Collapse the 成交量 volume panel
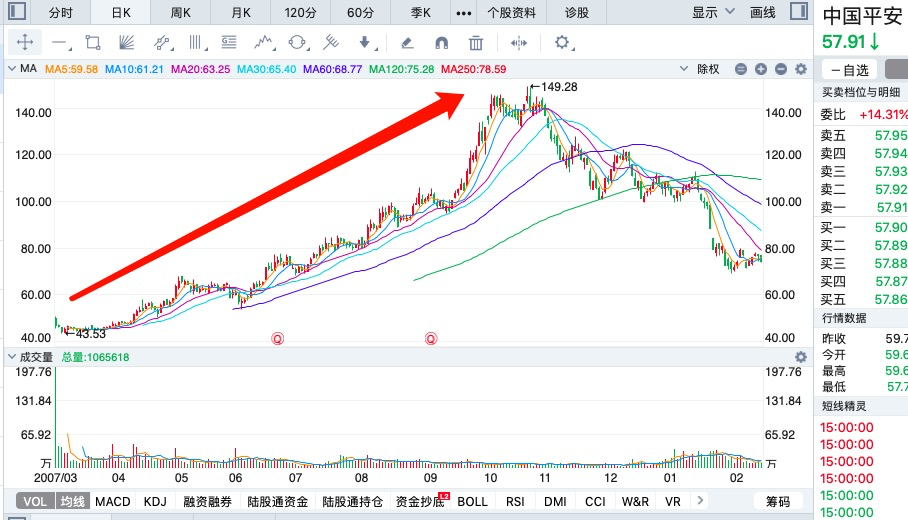Image resolution: width=908 pixels, height=520 pixels. (x=12, y=357)
